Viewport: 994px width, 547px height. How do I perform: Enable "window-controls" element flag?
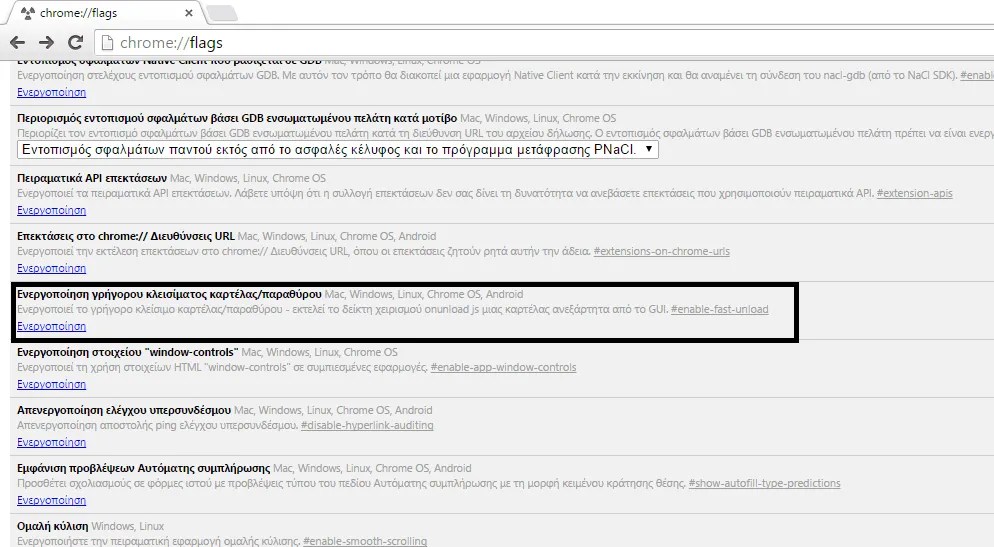(51, 384)
